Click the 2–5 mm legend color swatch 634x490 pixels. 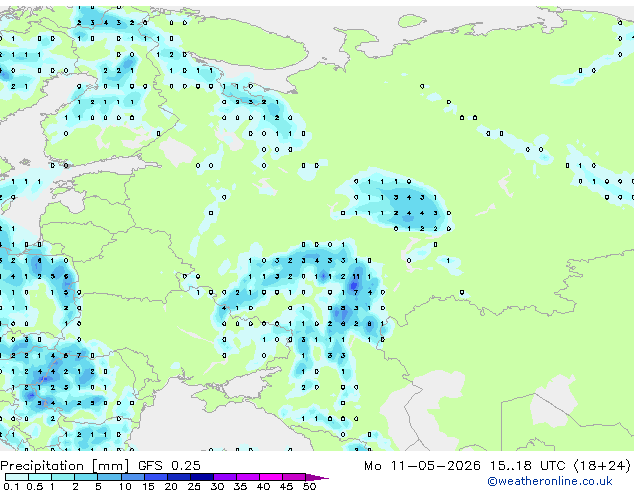click(x=86, y=477)
